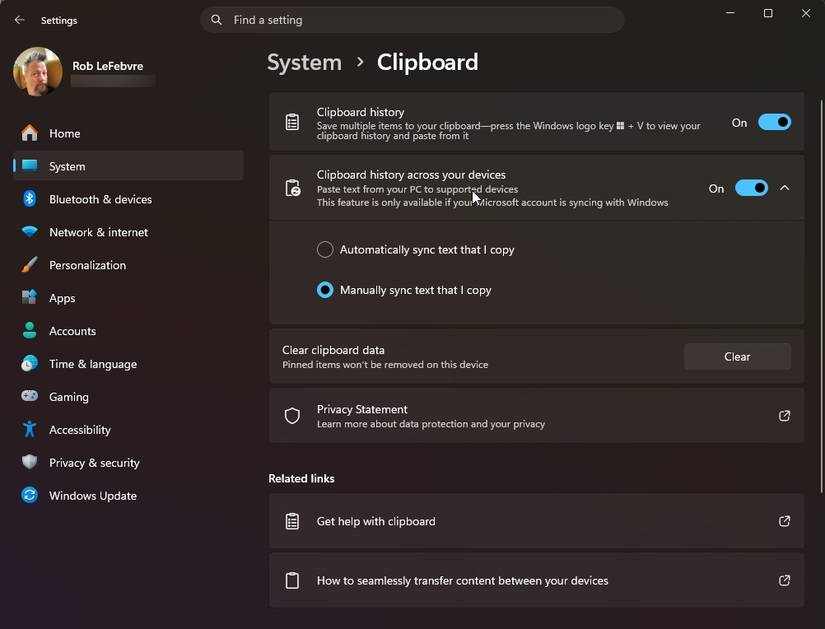Click the Accessibility icon in the sidebar
Image resolution: width=825 pixels, height=629 pixels.
(28, 429)
